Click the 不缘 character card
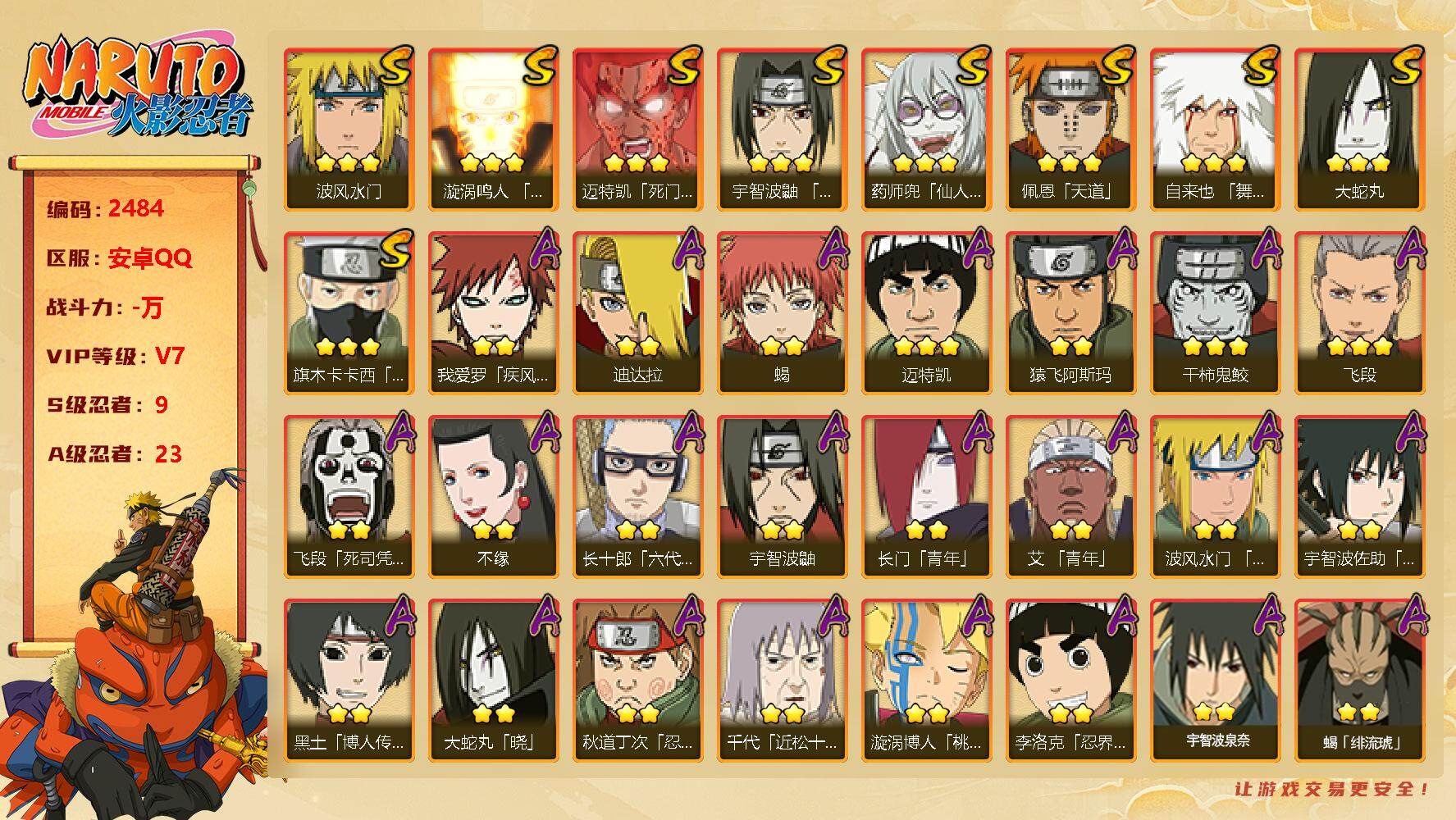Image resolution: width=1456 pixels, height=820 pixels. point(494,497)
